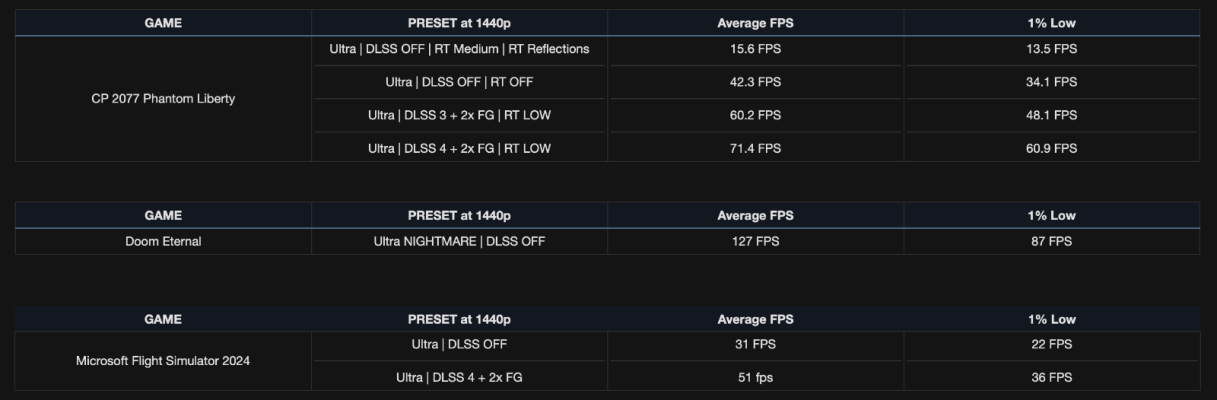This screenshot has height=400, width=1217.
Task: Select the DLSS 3 + 2x FG RT LOW preset
Action: click(x=459, y=115)
